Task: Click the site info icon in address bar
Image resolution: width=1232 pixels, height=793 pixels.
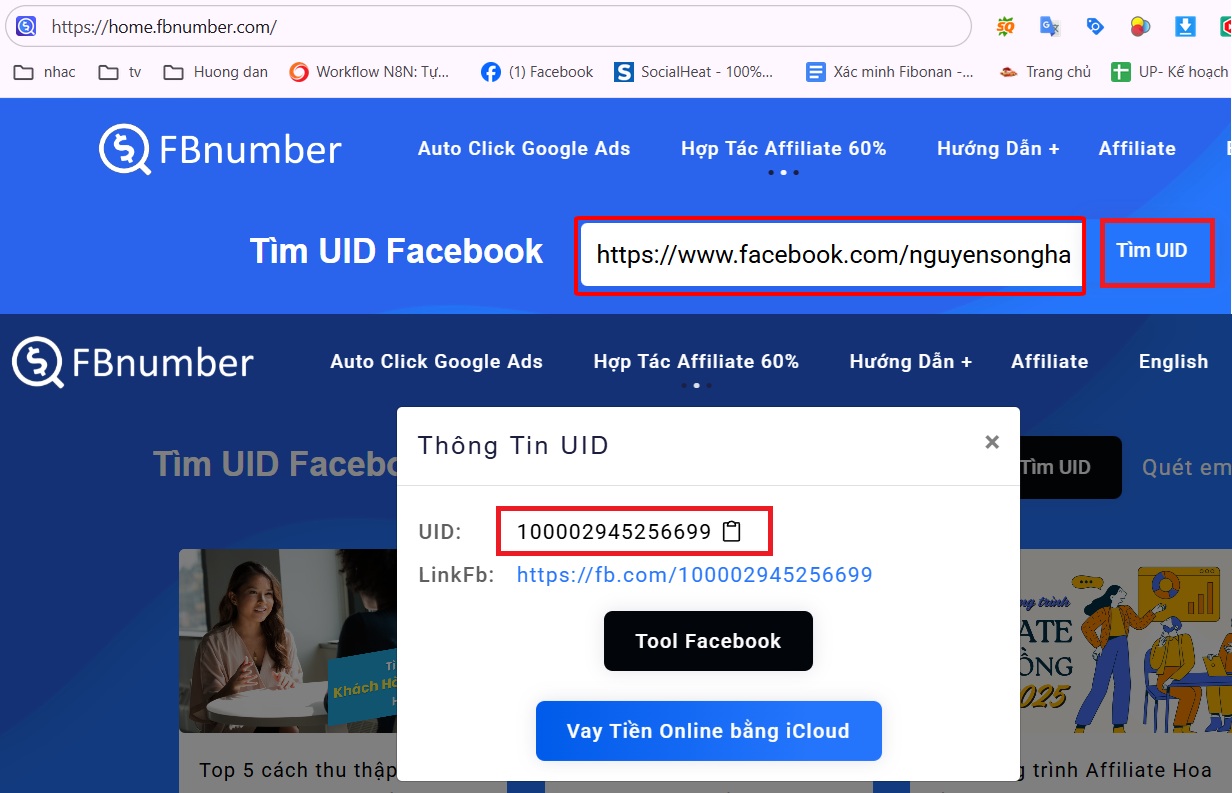Action: tap(26, 27)
